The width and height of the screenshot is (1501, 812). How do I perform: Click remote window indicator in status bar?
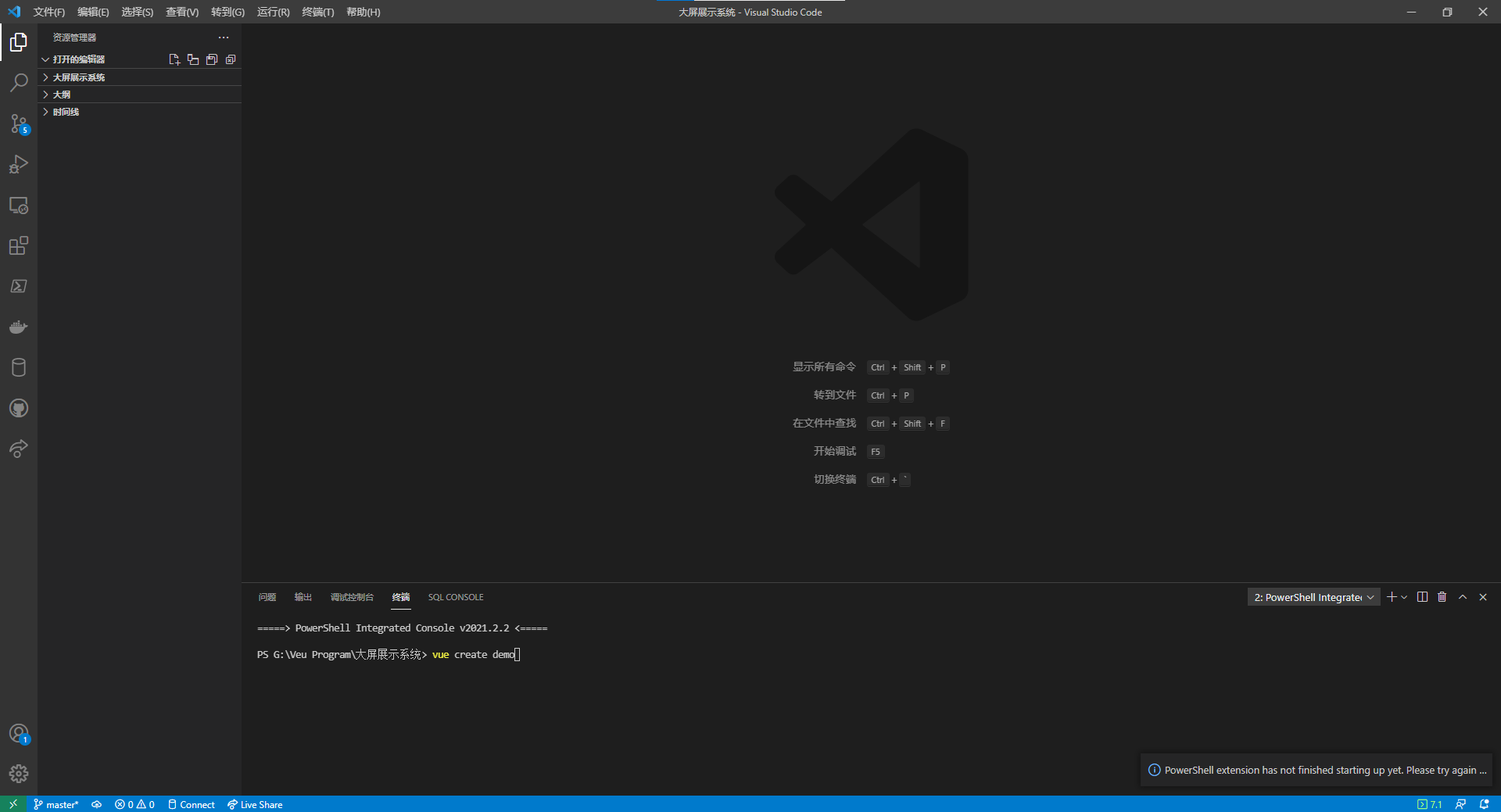[x=13, y=804]
